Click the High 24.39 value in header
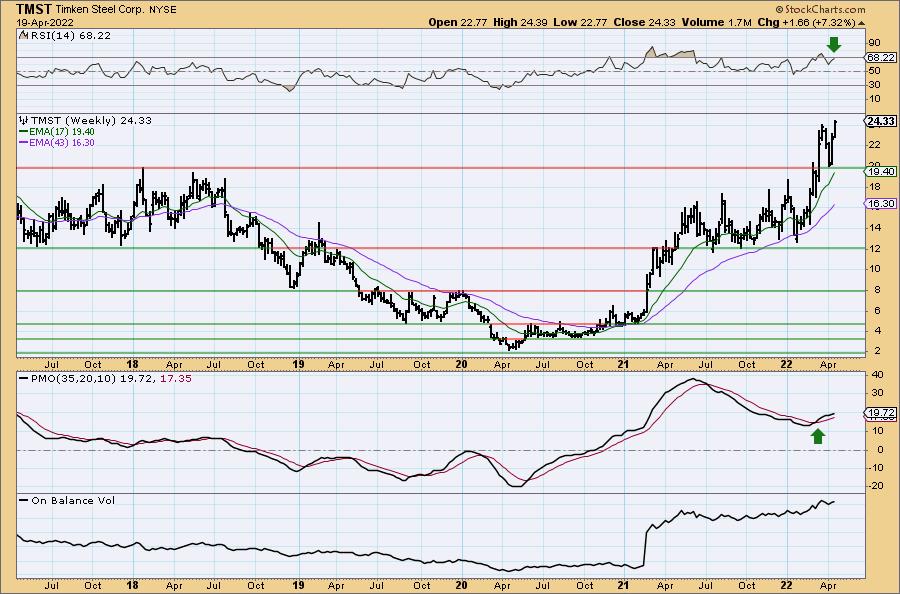 tap(520, 22)
